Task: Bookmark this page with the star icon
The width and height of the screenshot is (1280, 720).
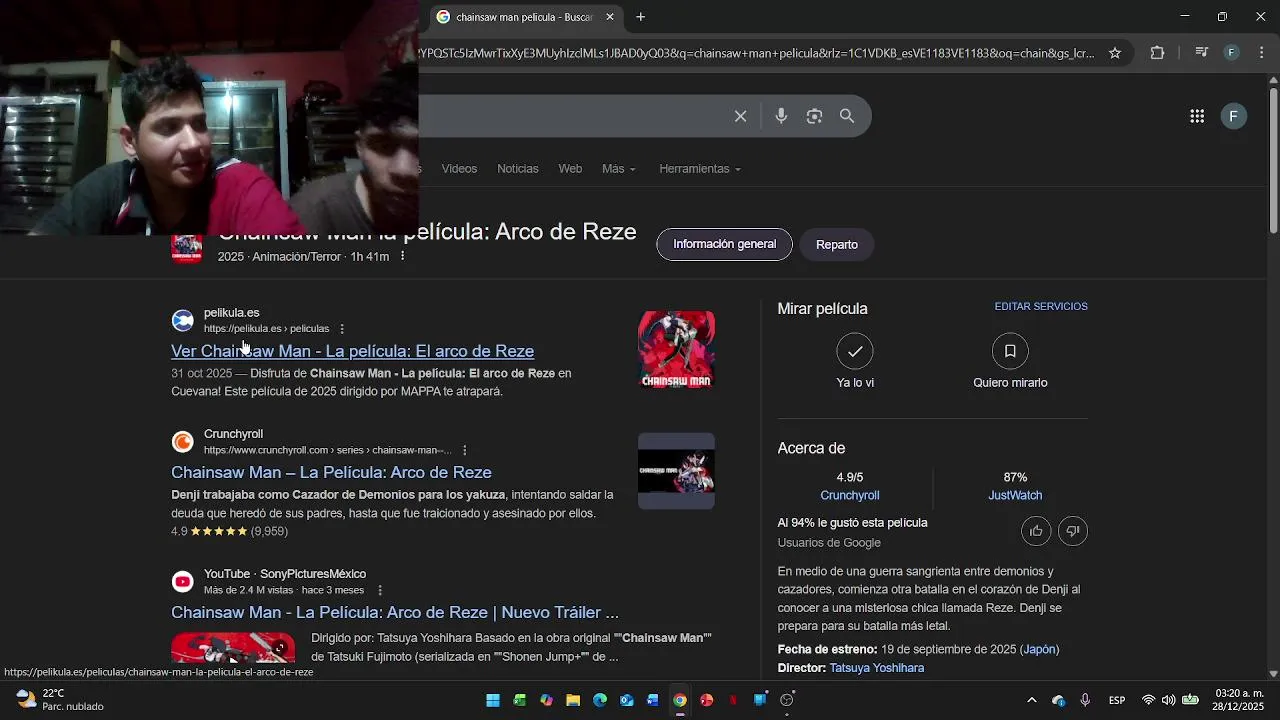Action: point(1115,53)
